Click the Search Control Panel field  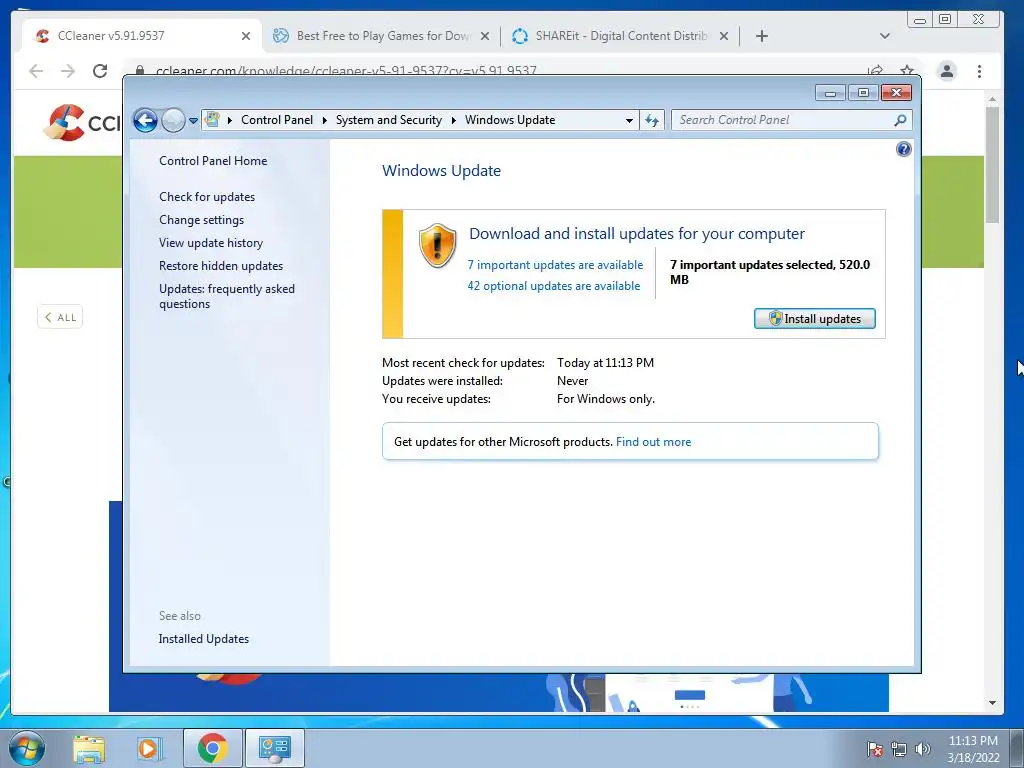791,120
